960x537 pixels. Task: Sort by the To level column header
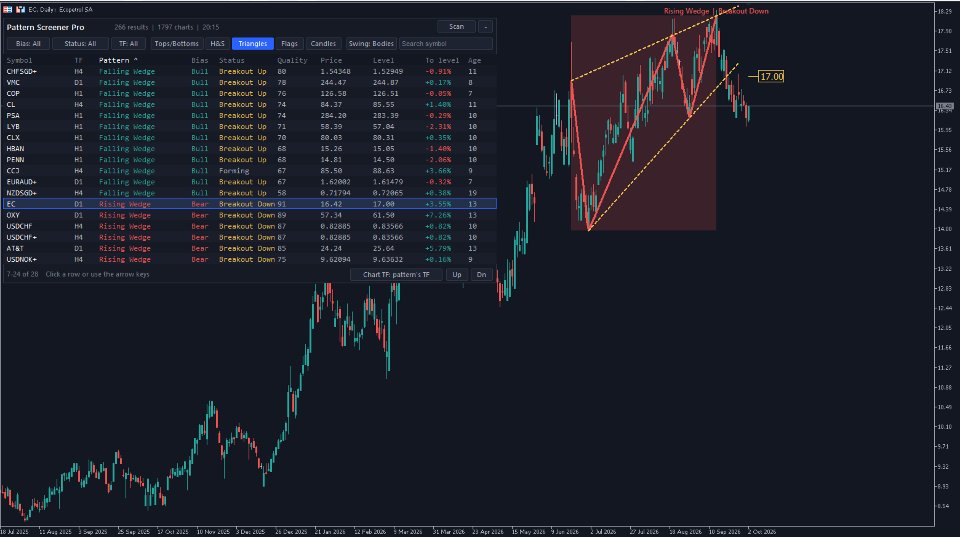tap(442, 61)
